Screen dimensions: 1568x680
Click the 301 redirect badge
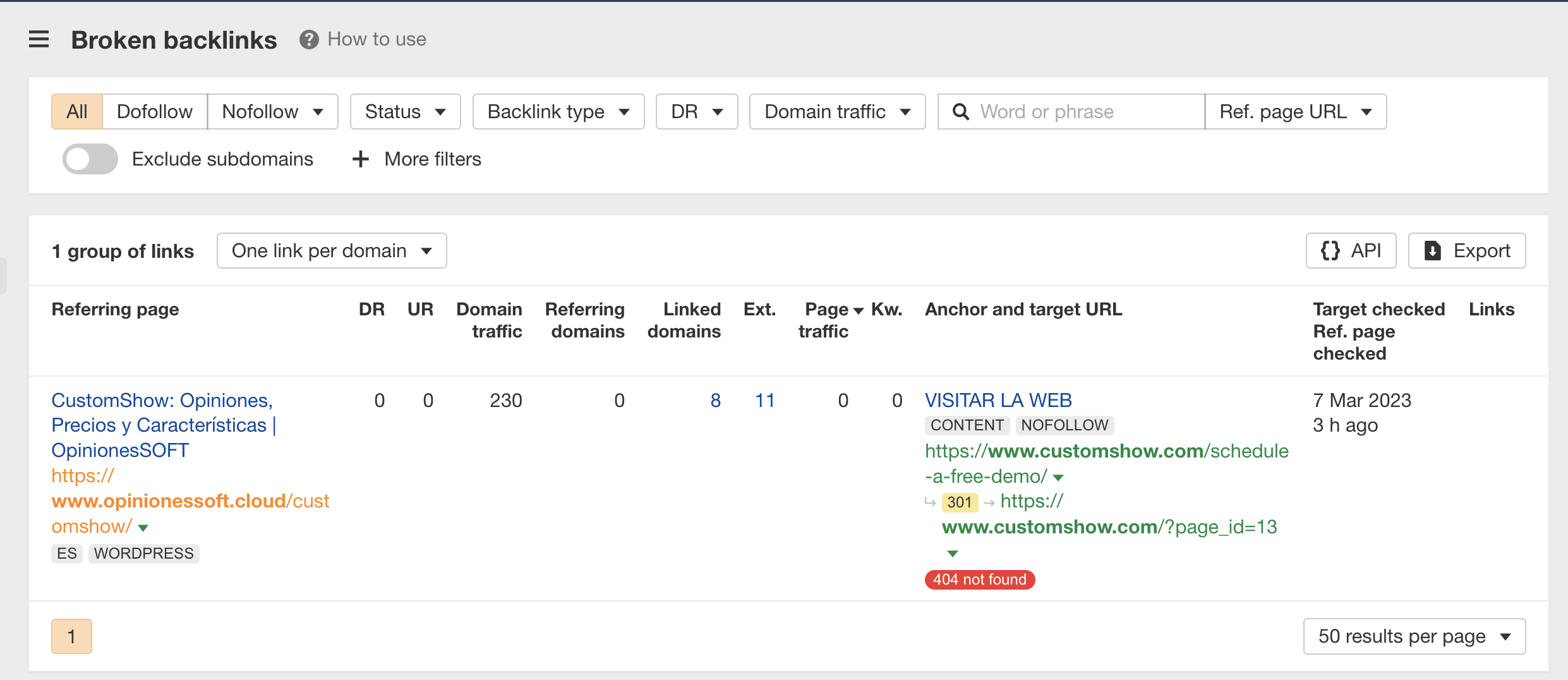click(959, 502)
